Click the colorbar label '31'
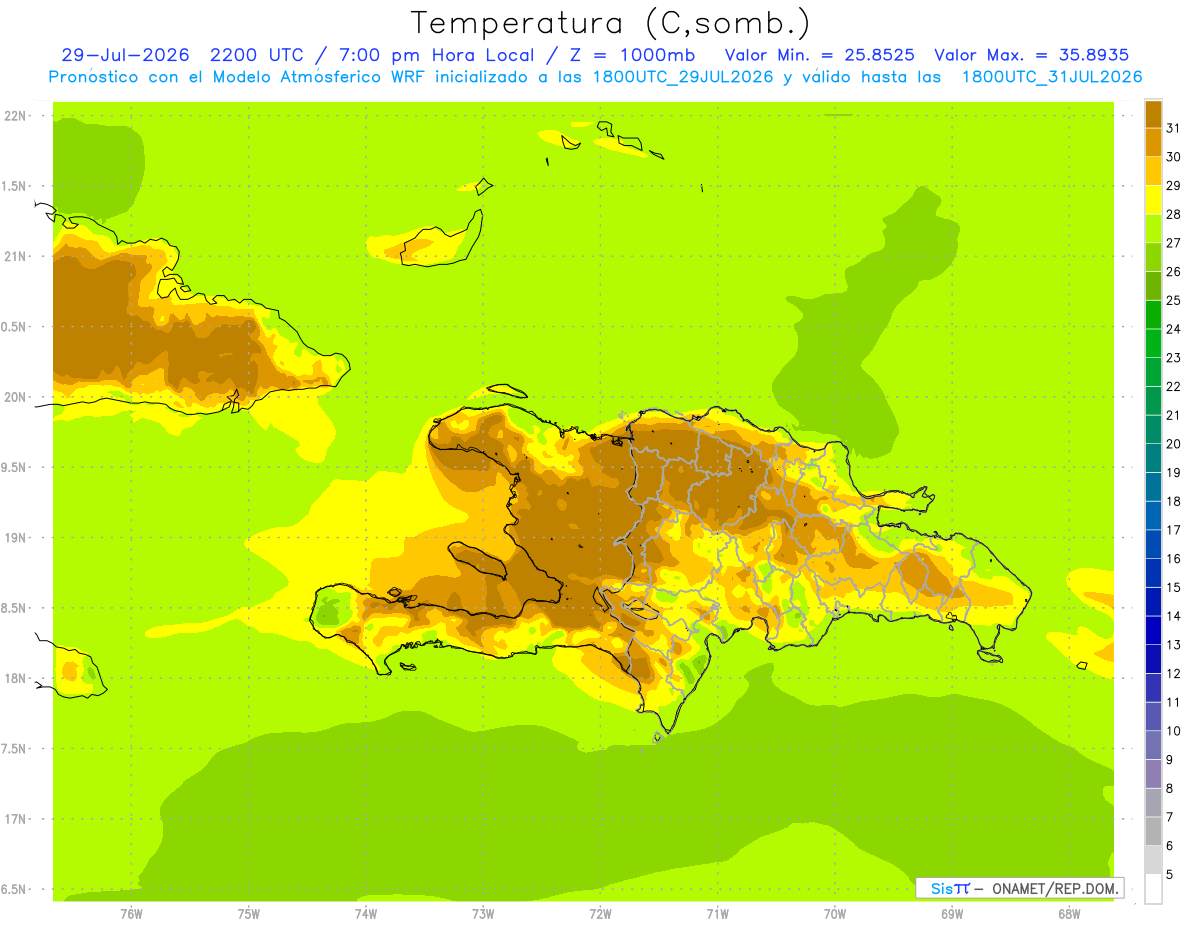This screenshot has height=927, width=1200. [1174, 128]
